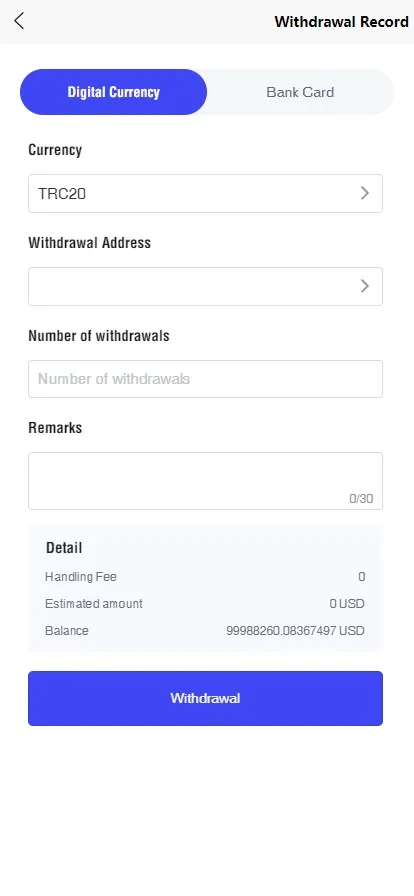Click the bold Withdrawal Address heading label

(x=90, y=243)
